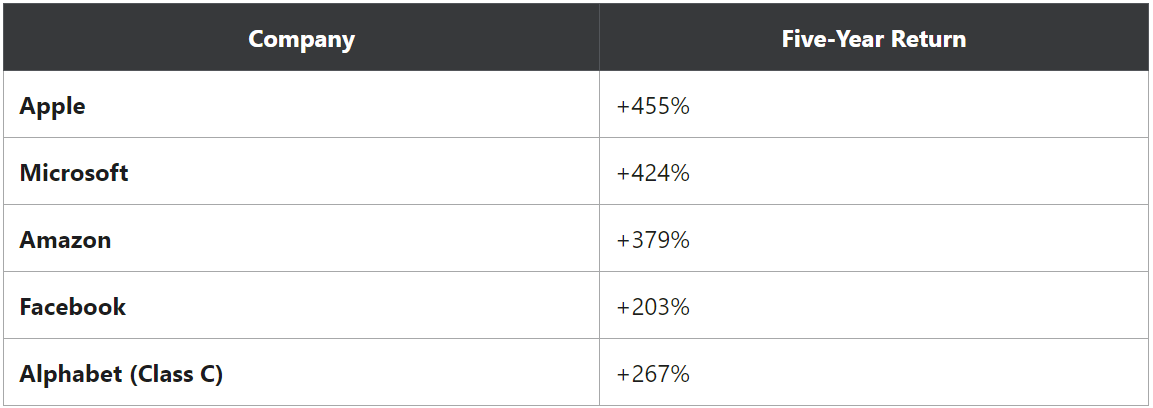Click the +455% return value
1153x408 pixels.
[x=653, y=106]
